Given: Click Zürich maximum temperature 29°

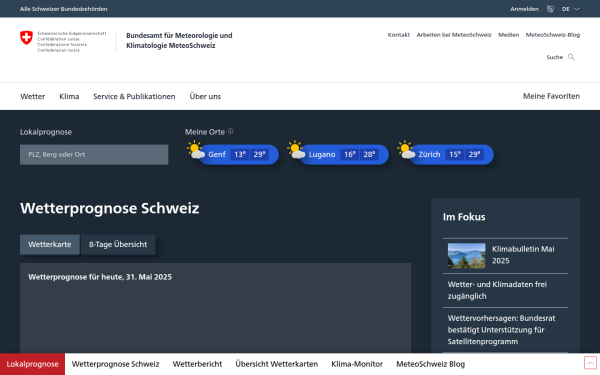Looking at the screenshot, I should 474,155.
